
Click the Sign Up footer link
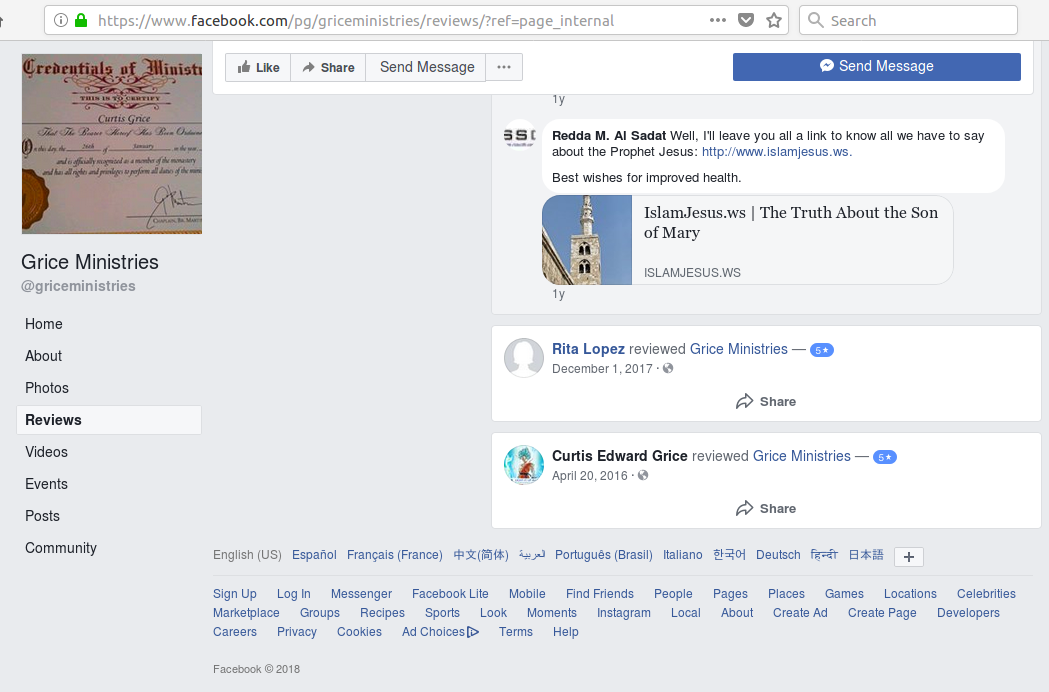pos(235,594)
